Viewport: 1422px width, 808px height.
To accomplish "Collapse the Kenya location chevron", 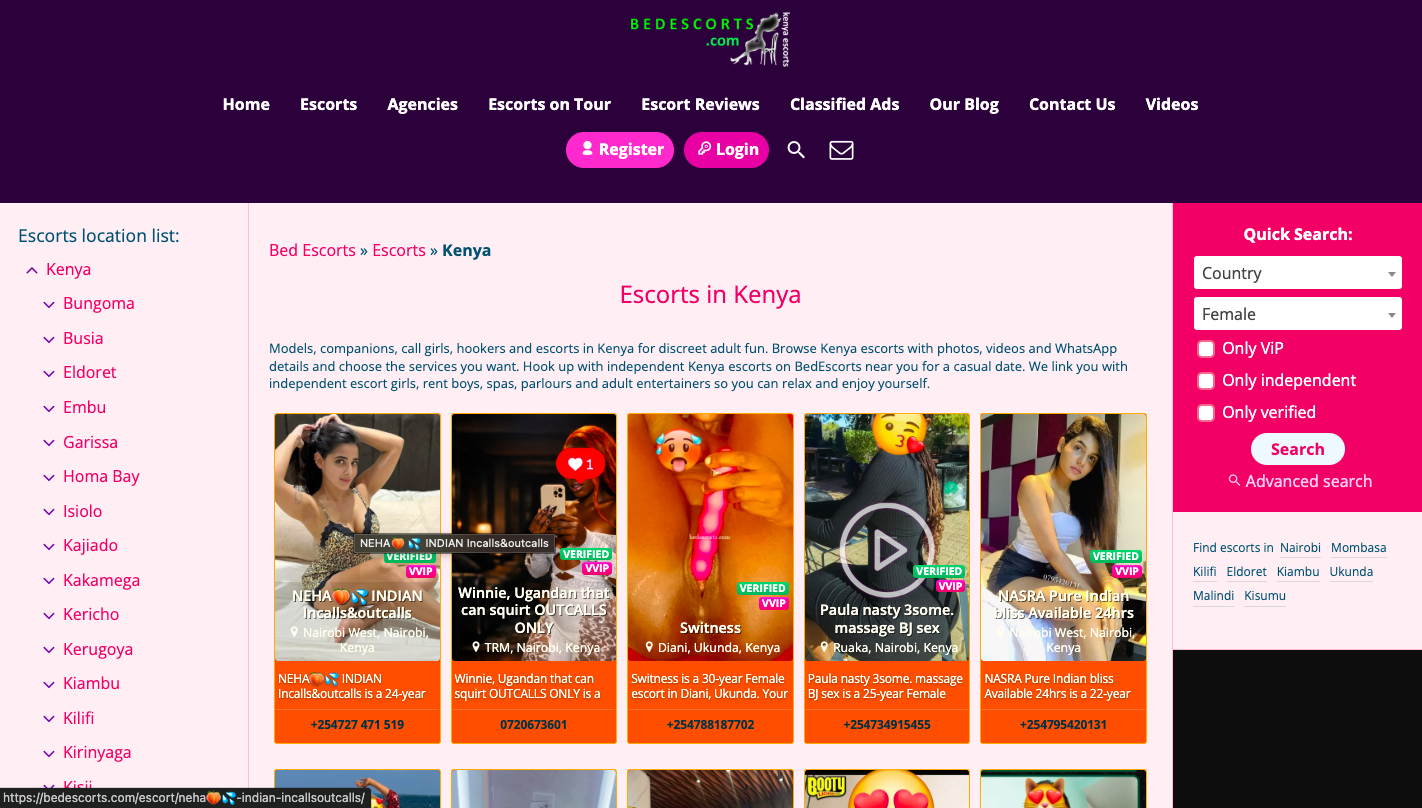I will [32, 270].
